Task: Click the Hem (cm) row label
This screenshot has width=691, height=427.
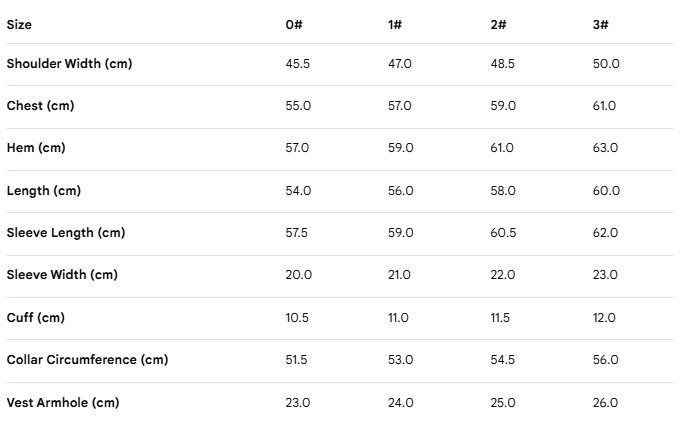Action: point(36,148)
